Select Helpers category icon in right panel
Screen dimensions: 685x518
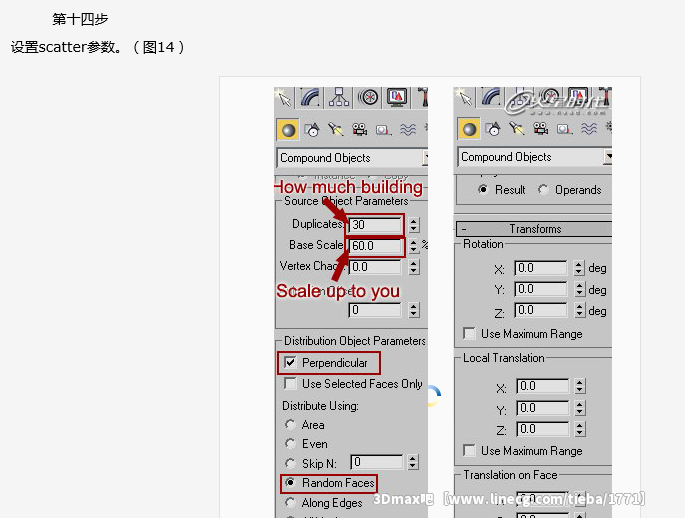coord(564,129)
